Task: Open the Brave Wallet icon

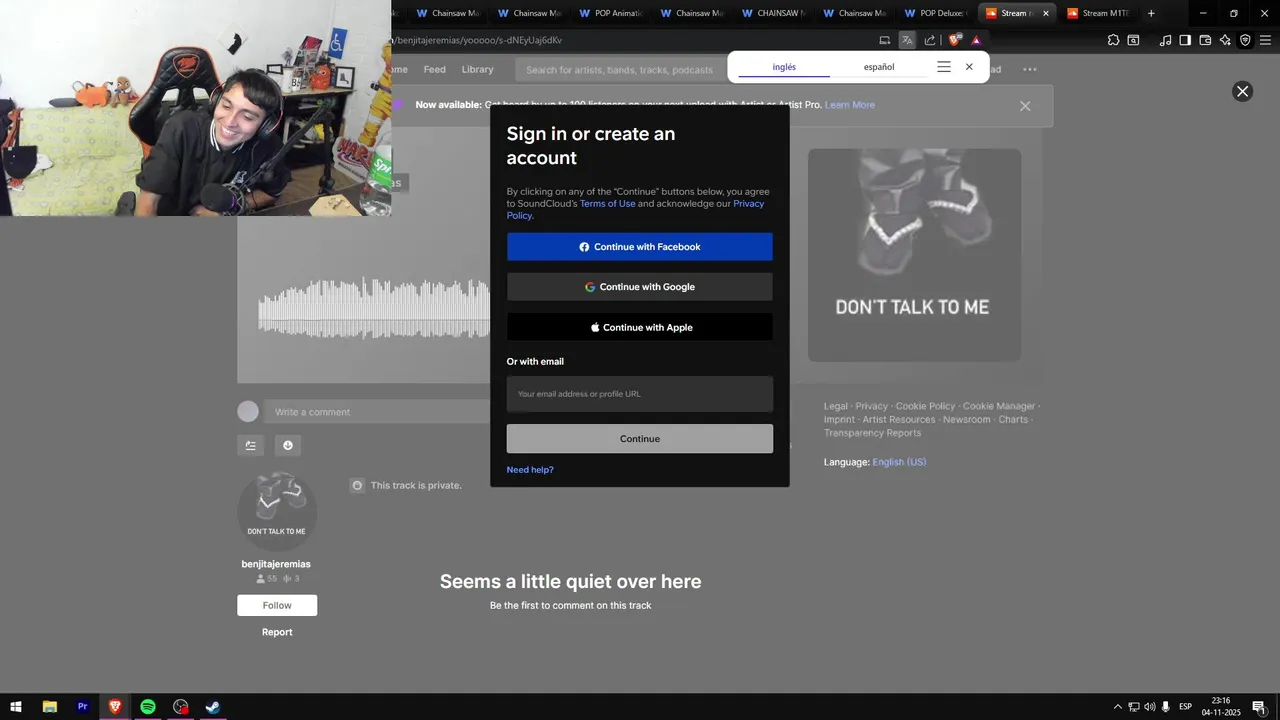Action: [1205, 40]
